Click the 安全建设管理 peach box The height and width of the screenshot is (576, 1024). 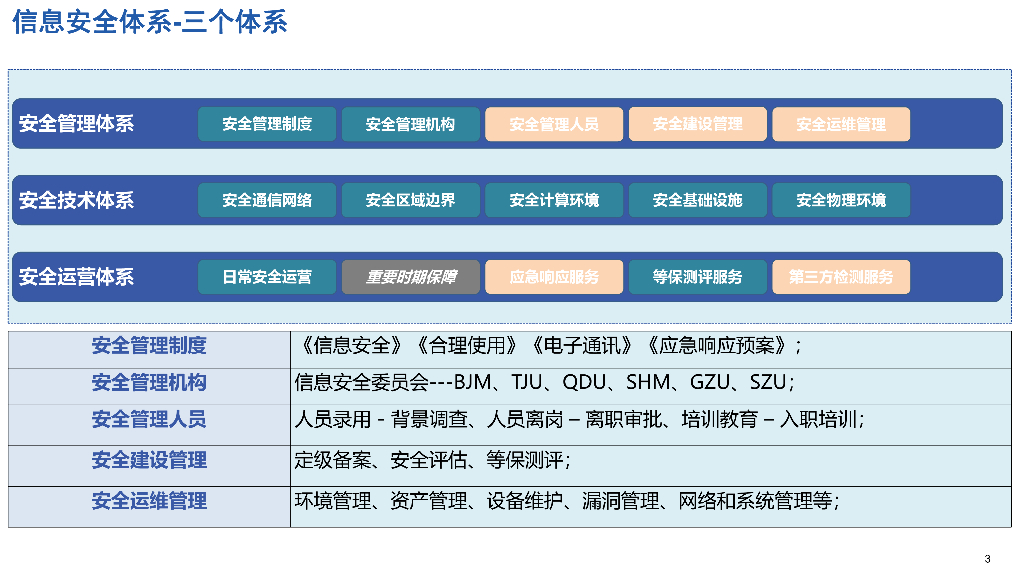click(697, 124)
